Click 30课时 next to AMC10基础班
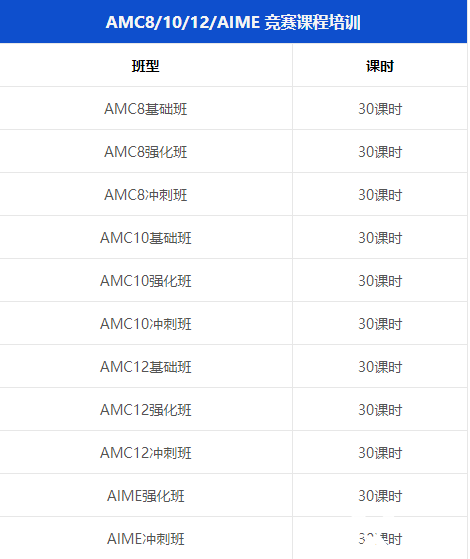Image resolution: width=470 pixels, height=559 pixels. click(x=380, y=238)
